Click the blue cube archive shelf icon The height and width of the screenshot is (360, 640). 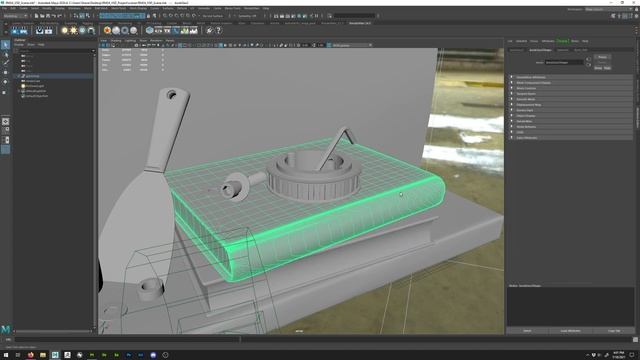(150, 31)
